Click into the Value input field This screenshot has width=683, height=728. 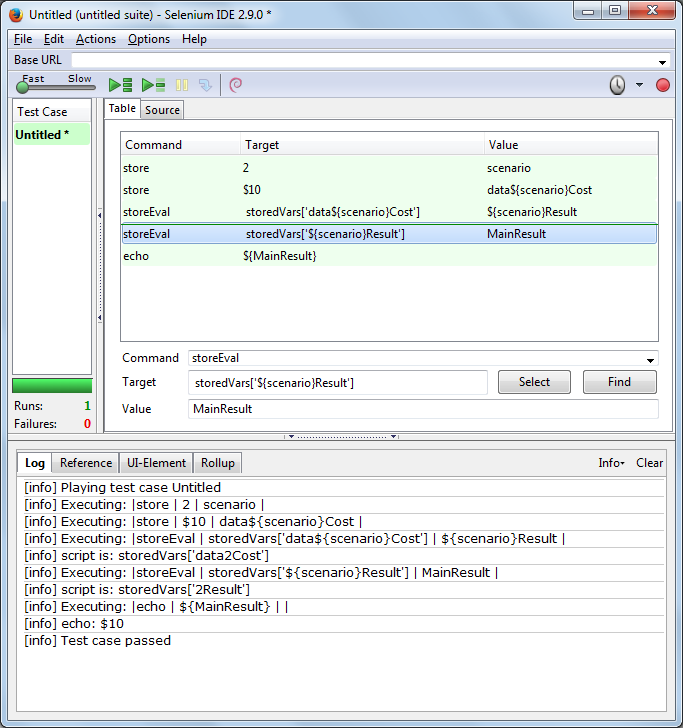coord(423,409)
